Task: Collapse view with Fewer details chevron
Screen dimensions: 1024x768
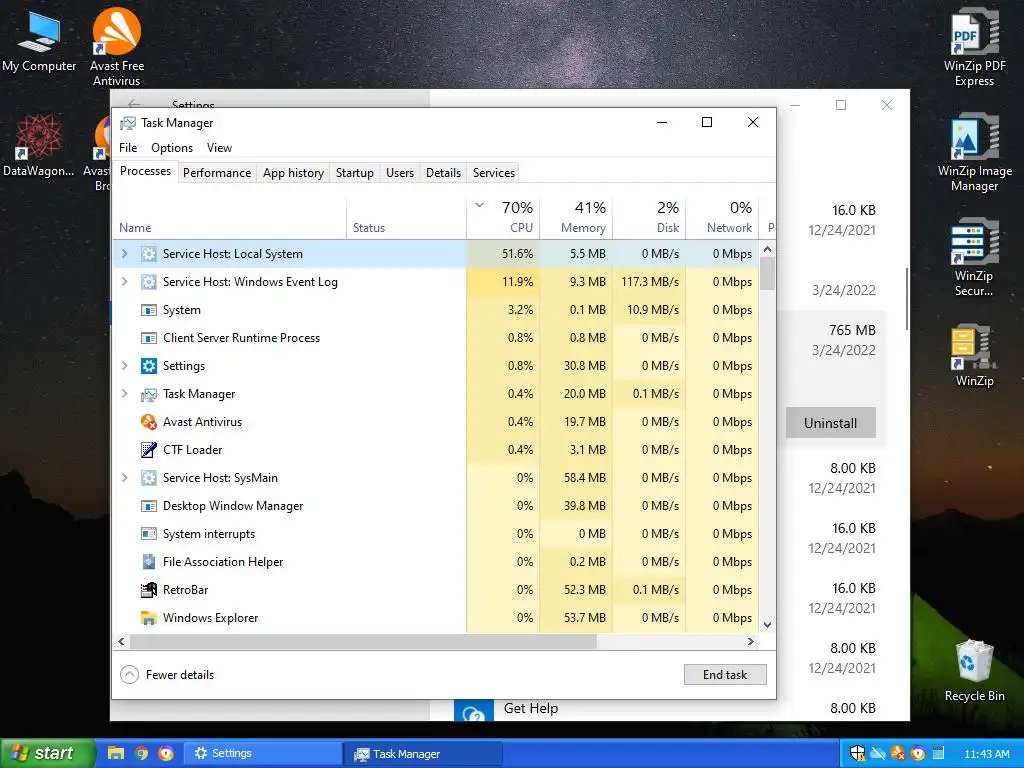Action: [x=129, y=675]
